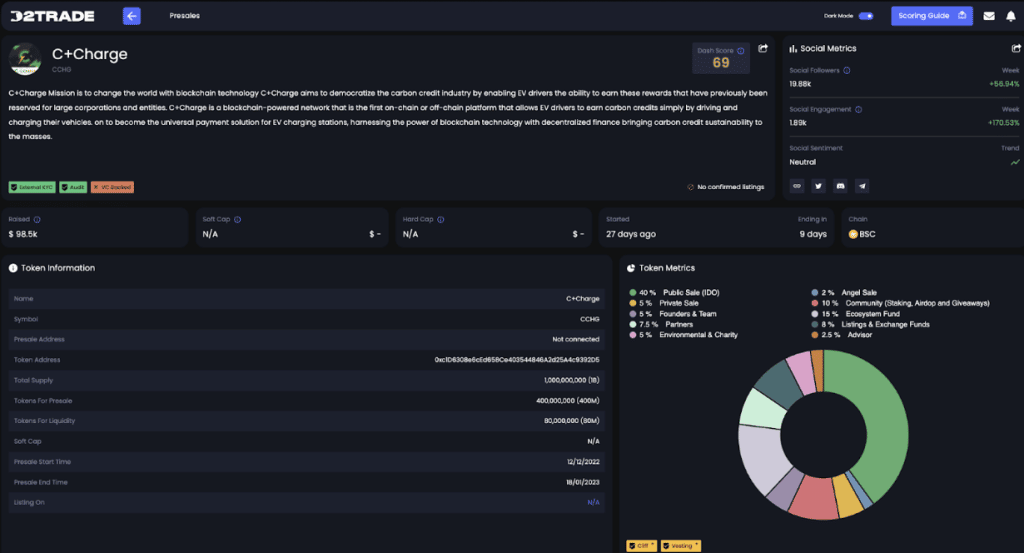The width and height of the screenshot is (1024, 553).
Task: Click the Public Sale (IDO) legend swatch
Action: (x=633, y=292)
